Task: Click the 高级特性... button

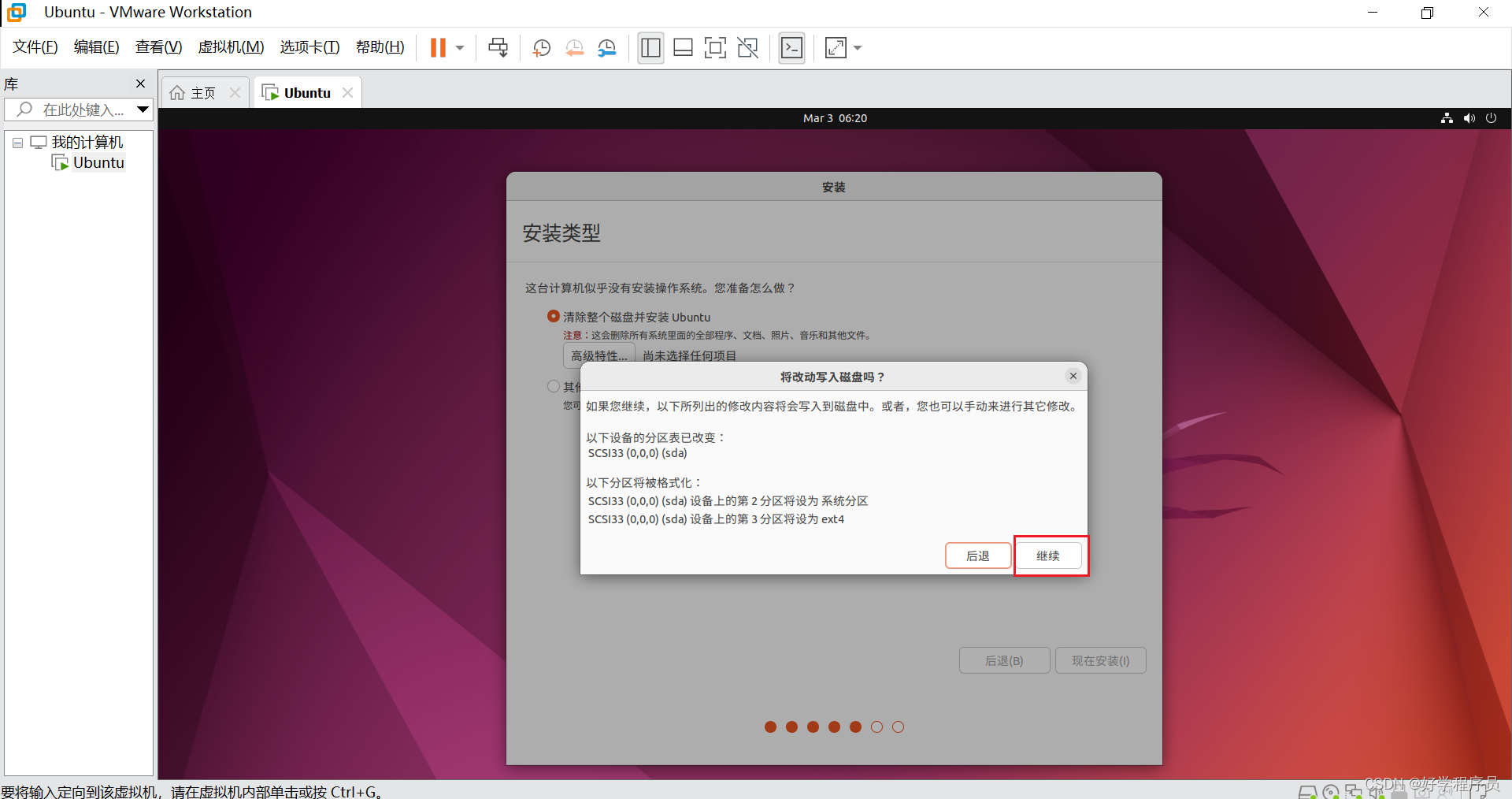Action: 599,355
